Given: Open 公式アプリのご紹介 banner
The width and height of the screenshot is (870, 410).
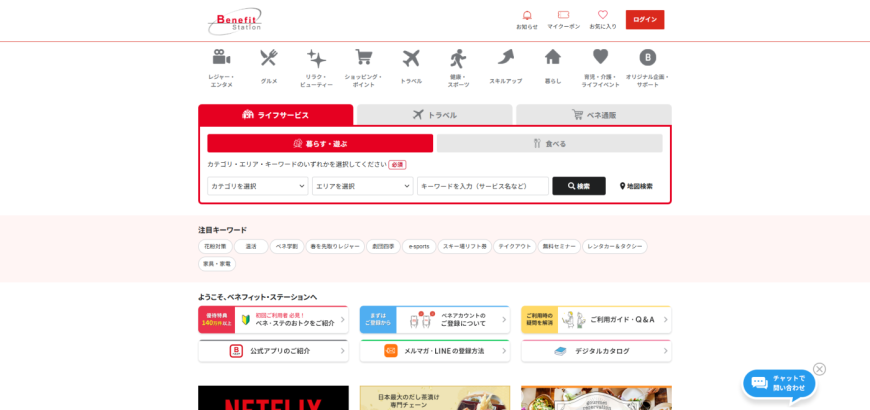Looking at the screenshot, I should 273,351.
